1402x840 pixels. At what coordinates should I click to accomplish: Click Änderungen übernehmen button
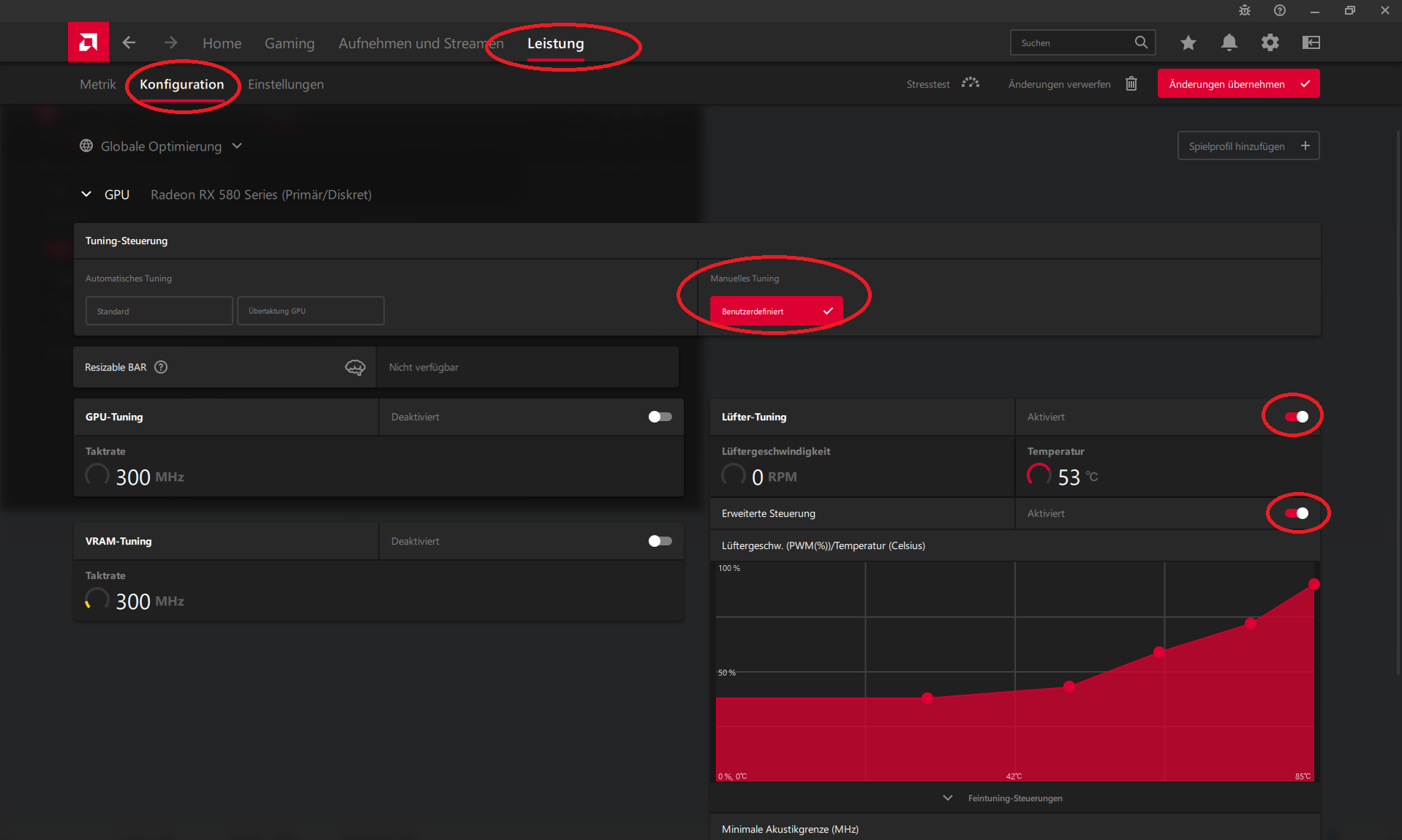pos(1239,83)
